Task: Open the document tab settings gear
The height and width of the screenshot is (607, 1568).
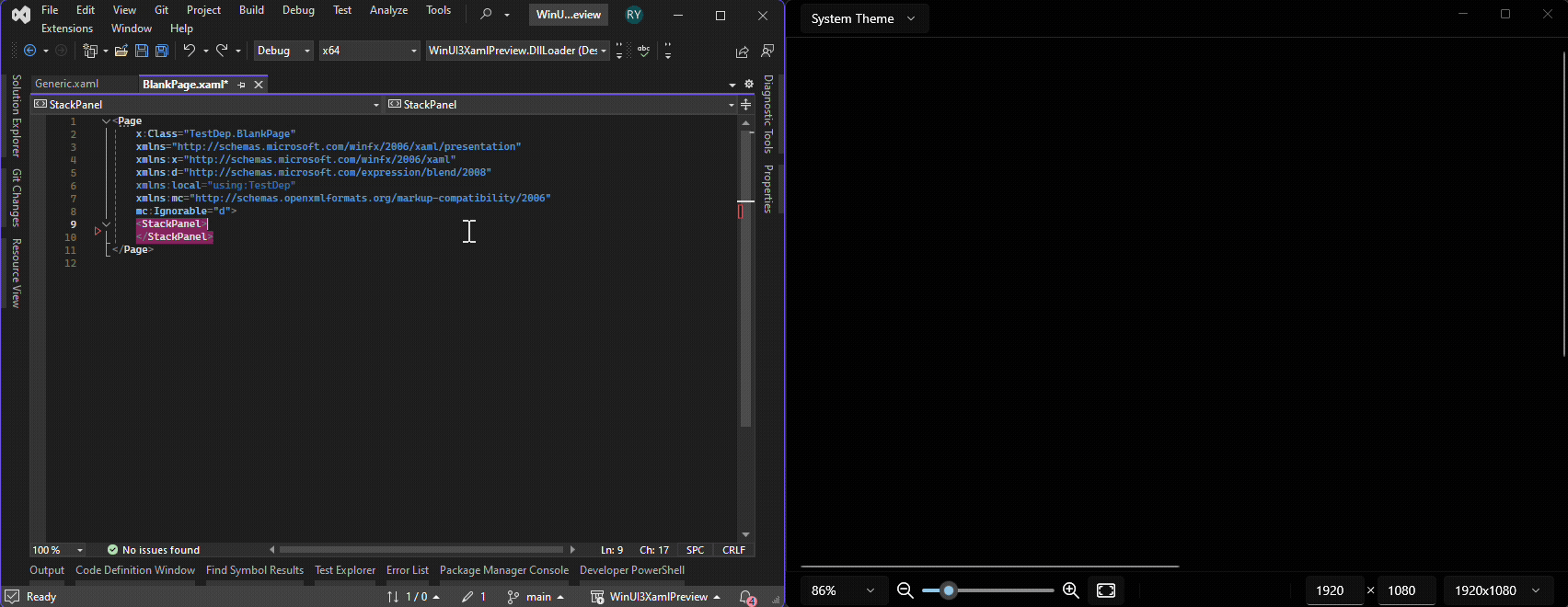Action: tap(748, 84)
